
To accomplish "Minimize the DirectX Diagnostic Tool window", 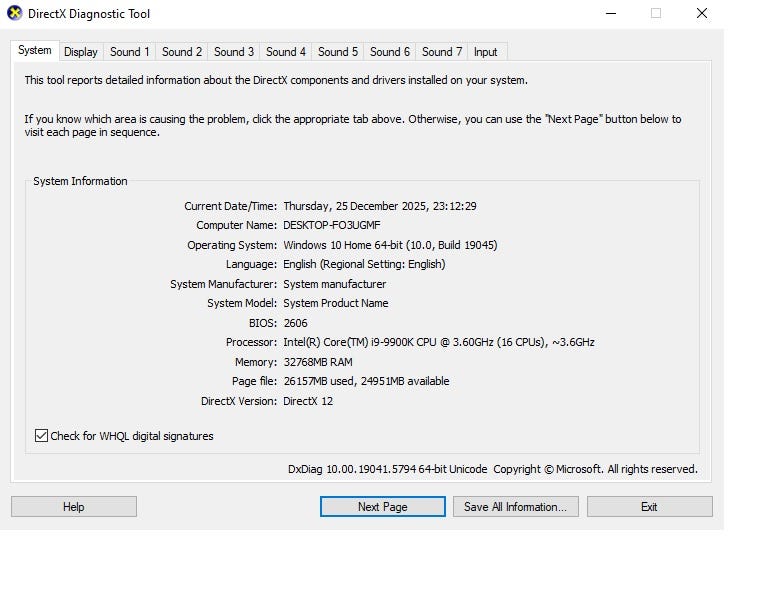I will [x=610, y=14].
